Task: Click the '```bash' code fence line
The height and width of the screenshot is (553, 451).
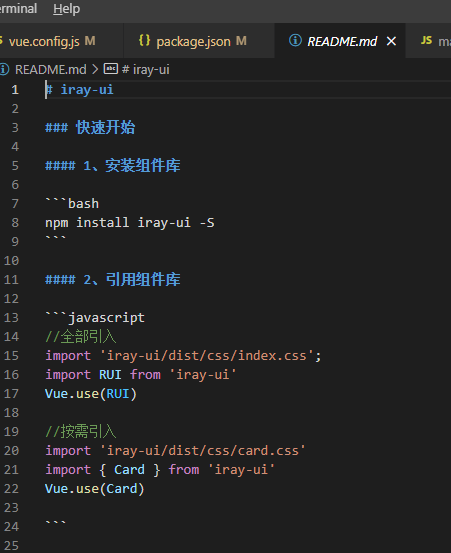Action: click(x=72, y=203)
